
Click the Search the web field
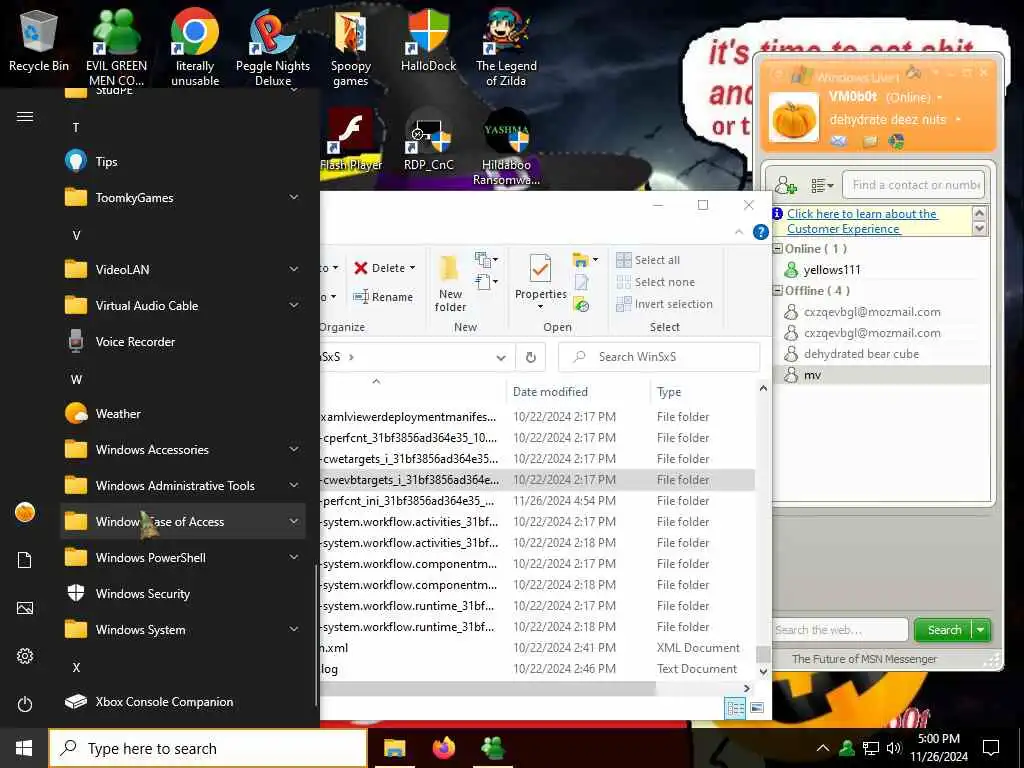coord(840,630)
